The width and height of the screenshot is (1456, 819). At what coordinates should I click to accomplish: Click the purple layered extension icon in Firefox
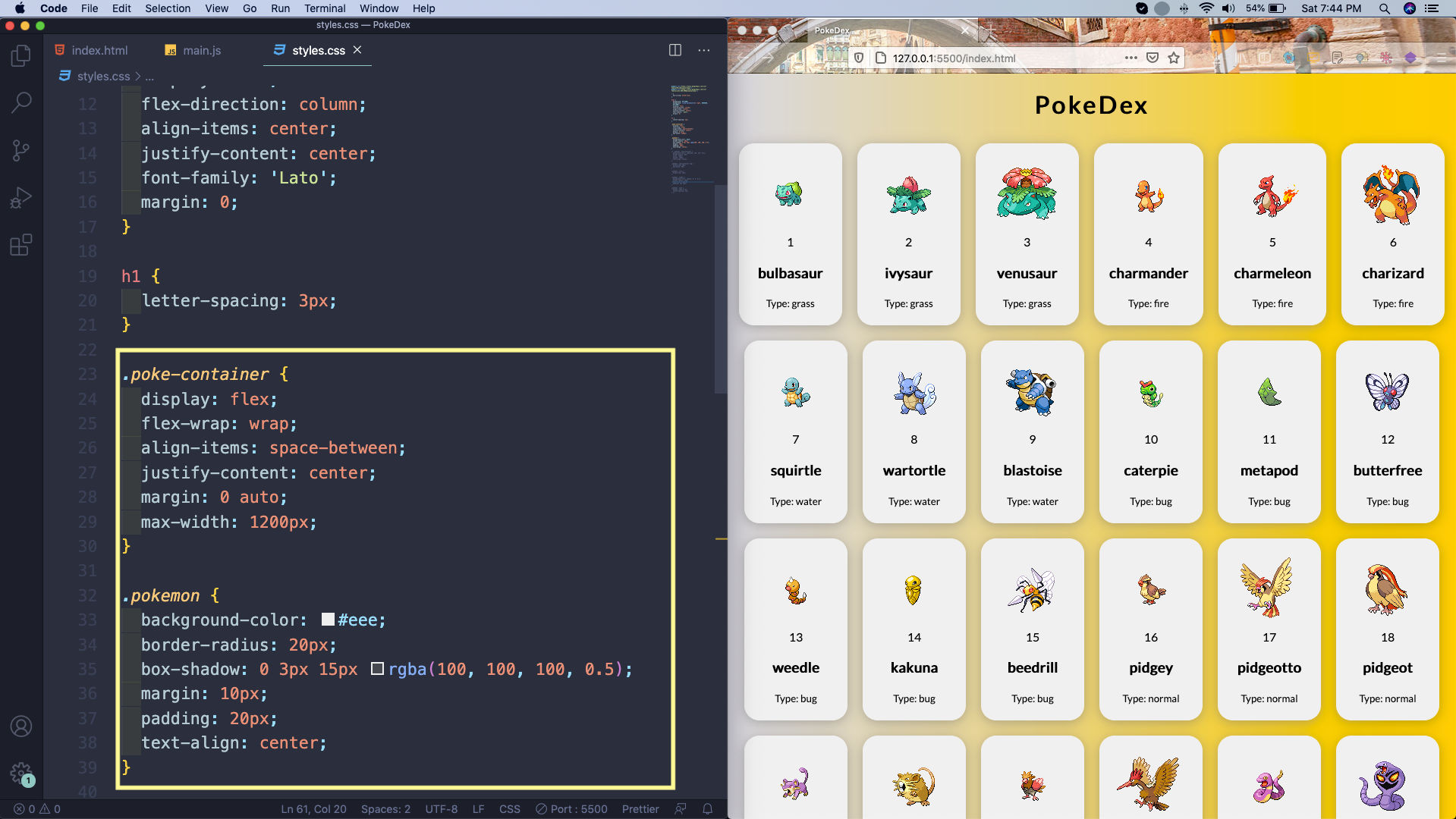[x=1410, y=58]
